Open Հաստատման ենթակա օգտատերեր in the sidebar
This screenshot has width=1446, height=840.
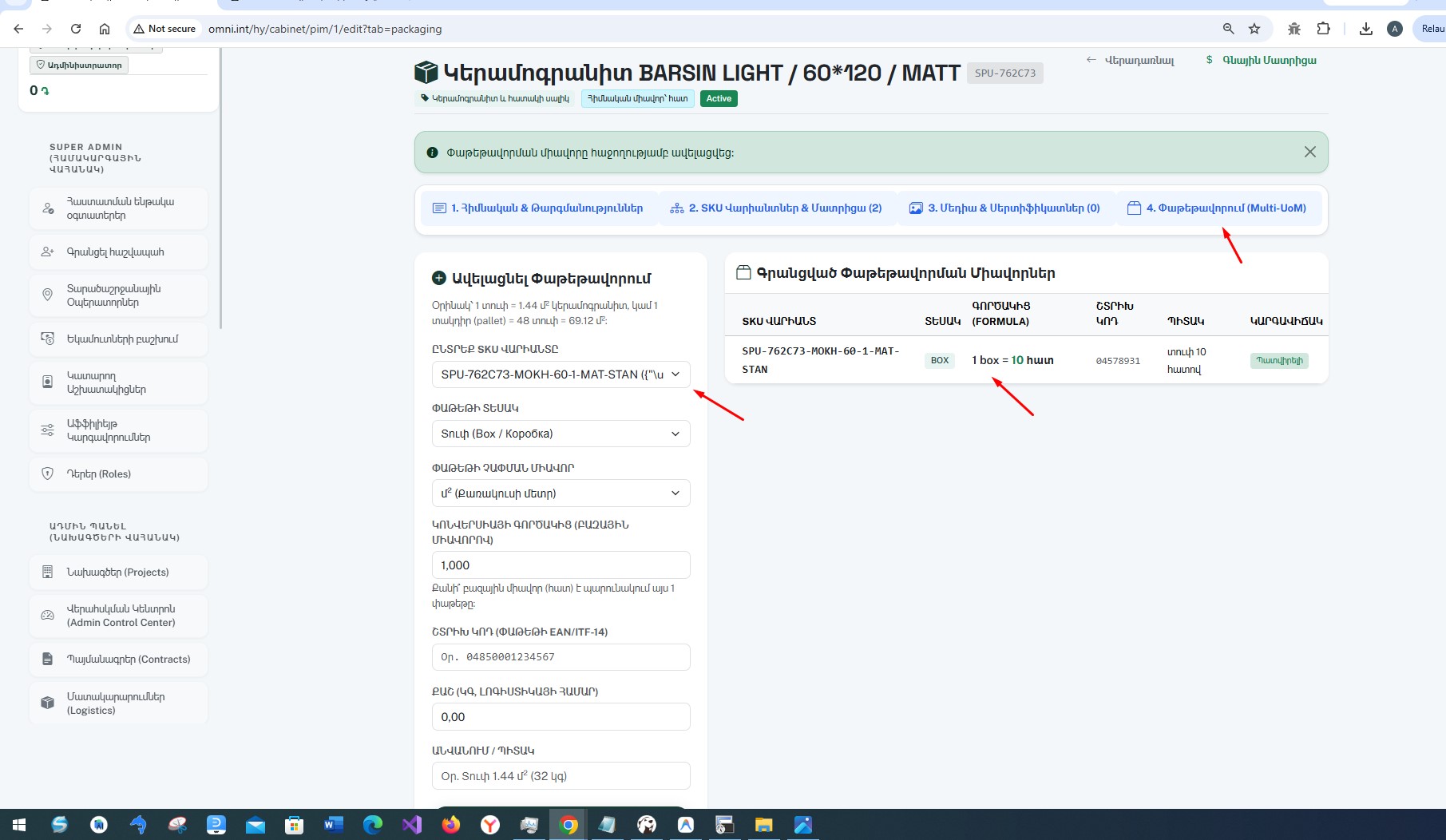pos(119,208)
